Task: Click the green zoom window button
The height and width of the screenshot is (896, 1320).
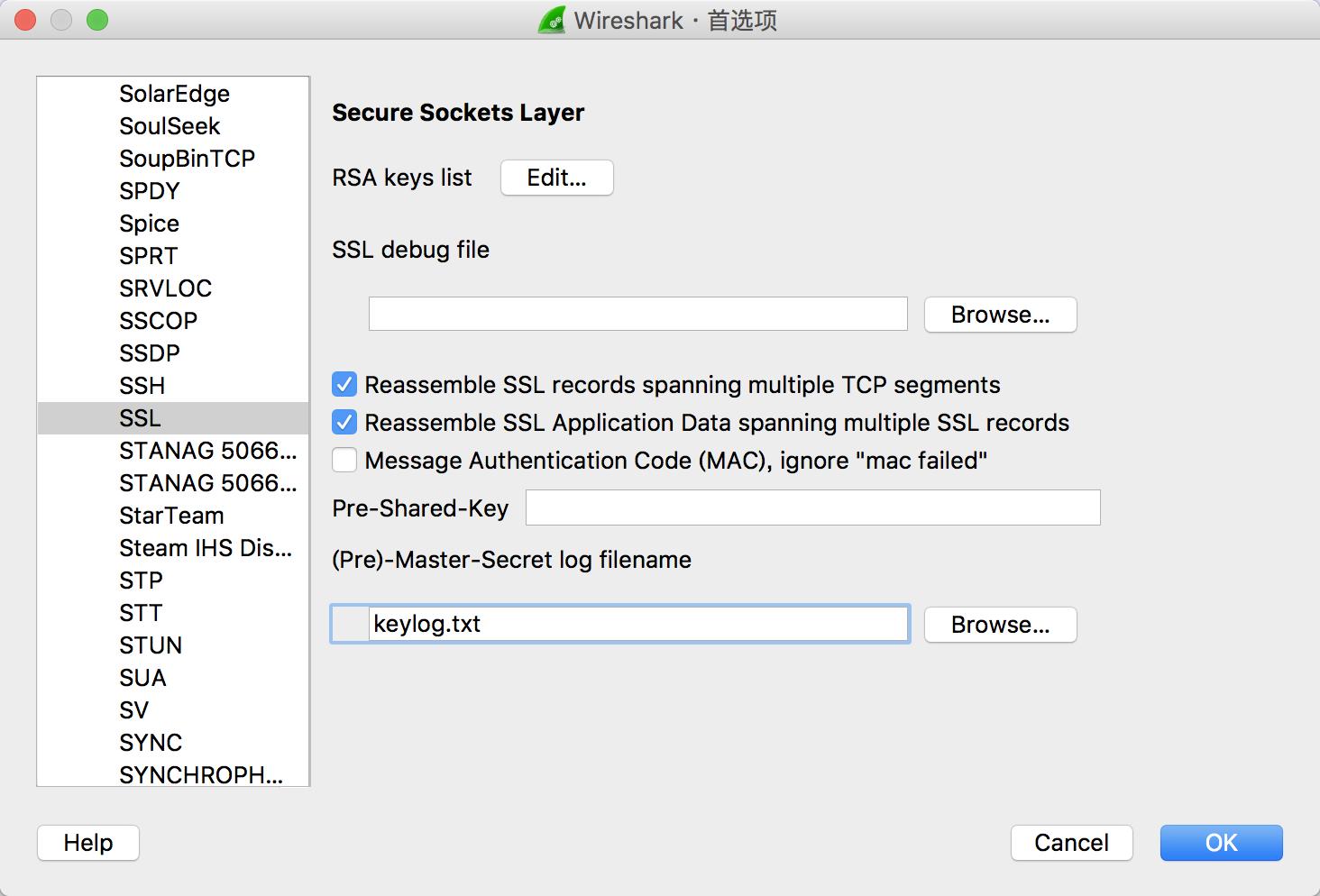Action: (97, 20)
